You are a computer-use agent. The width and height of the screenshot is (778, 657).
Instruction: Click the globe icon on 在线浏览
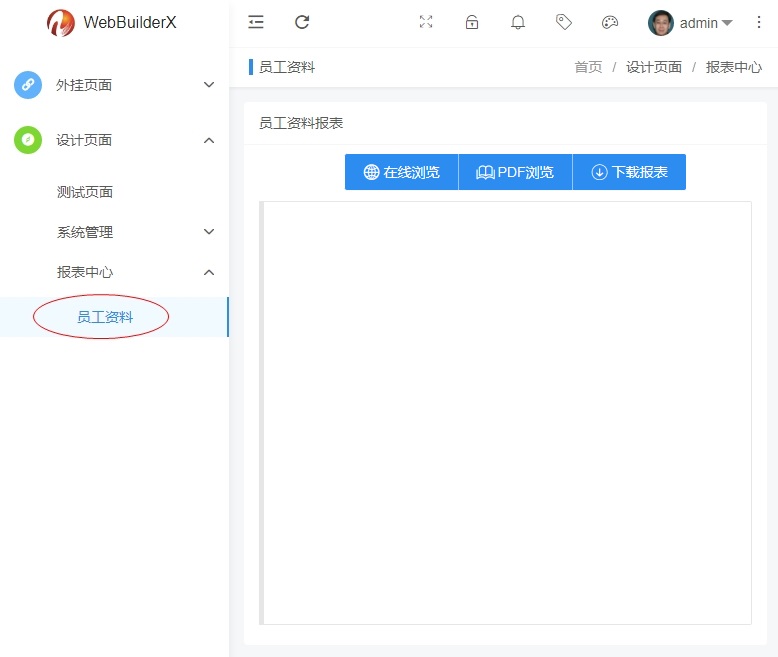click(x=371, y=172)
